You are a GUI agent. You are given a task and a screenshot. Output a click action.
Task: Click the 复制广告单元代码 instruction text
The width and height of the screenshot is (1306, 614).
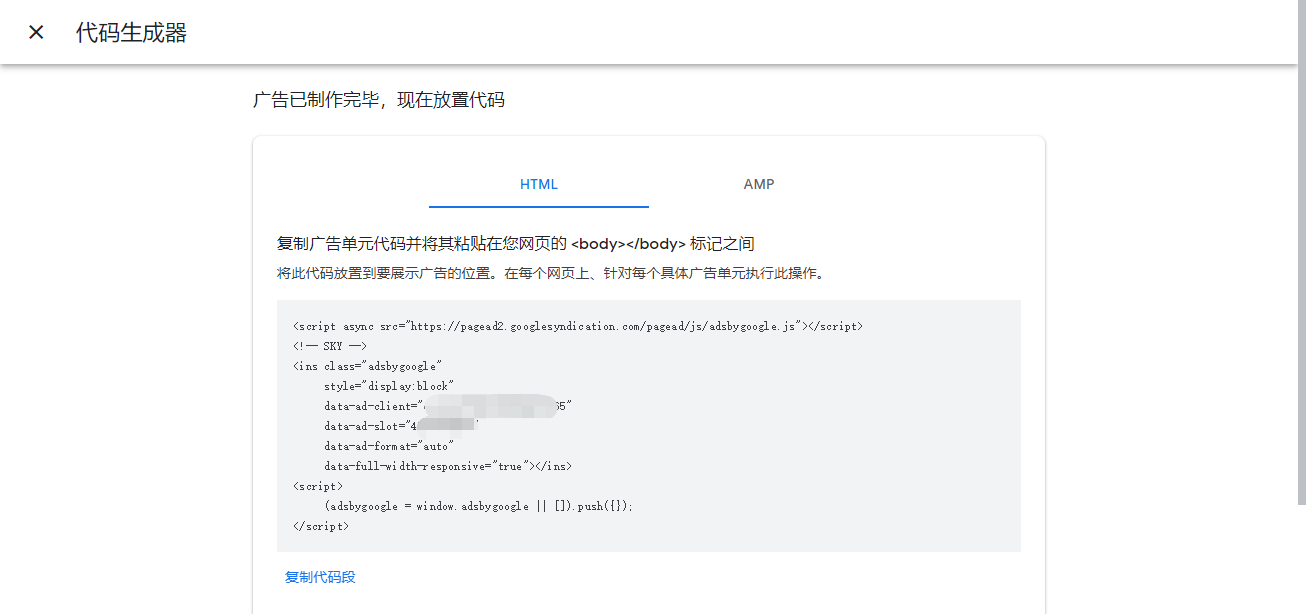(515, 244)
